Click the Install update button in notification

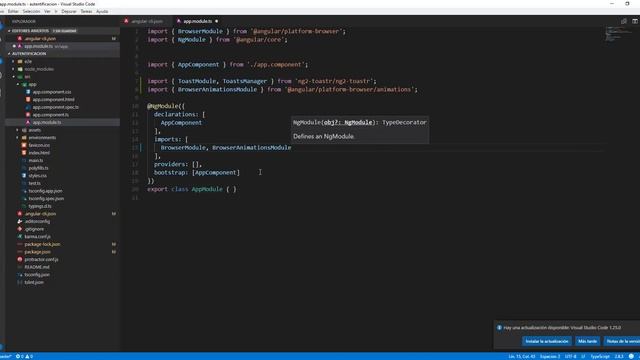[547, 341]
